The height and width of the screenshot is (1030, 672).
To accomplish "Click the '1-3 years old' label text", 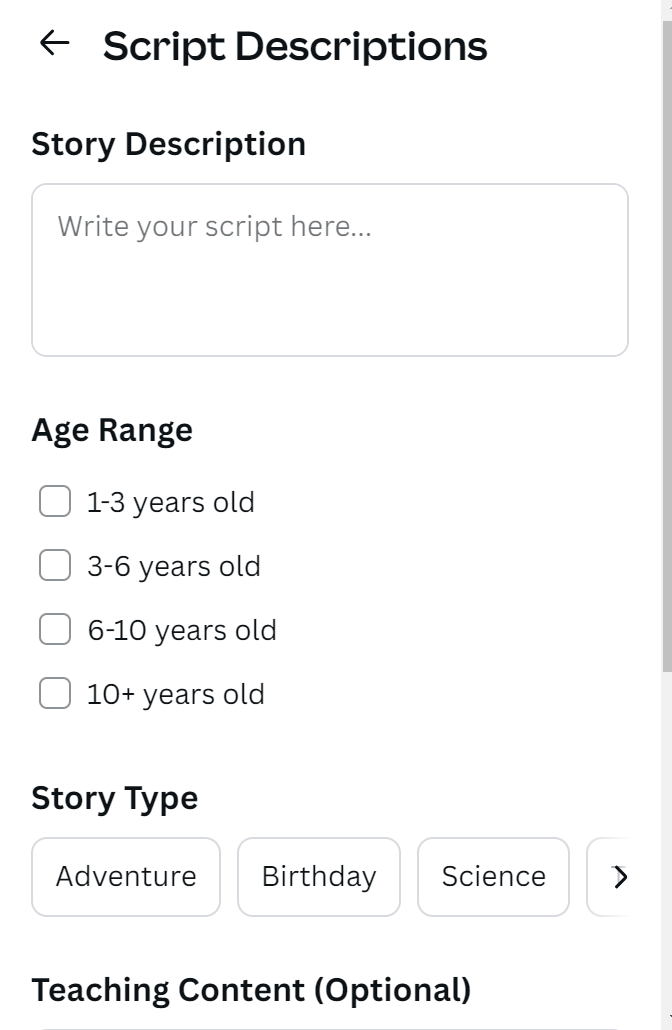I will (x=171, y=502).
